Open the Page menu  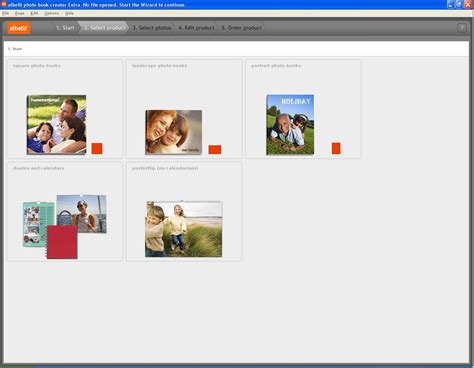[20, 13]
